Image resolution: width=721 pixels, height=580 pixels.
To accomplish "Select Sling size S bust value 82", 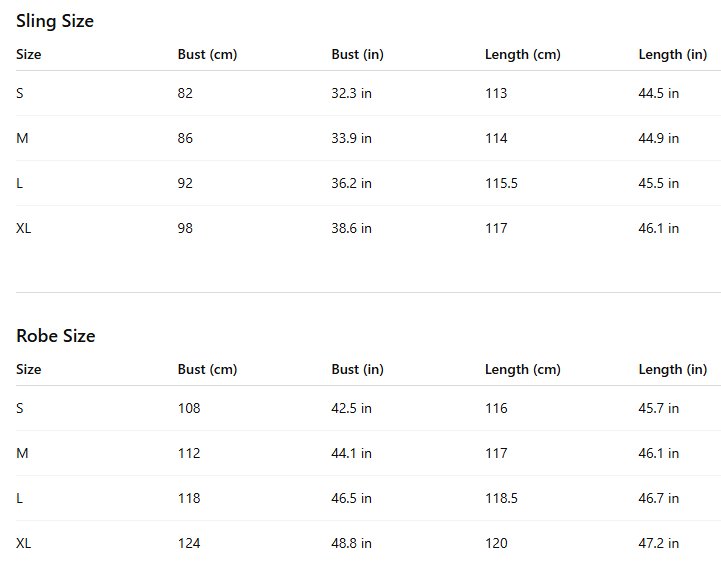I will click(x=185, y=93).
